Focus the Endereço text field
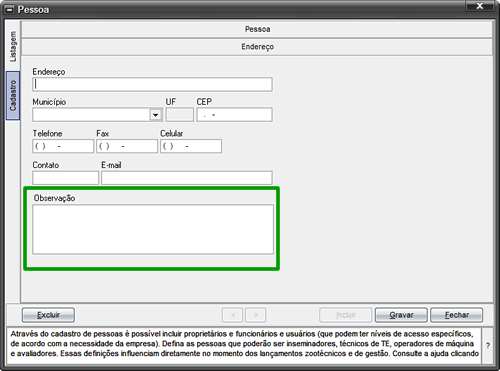 [152, 84]
